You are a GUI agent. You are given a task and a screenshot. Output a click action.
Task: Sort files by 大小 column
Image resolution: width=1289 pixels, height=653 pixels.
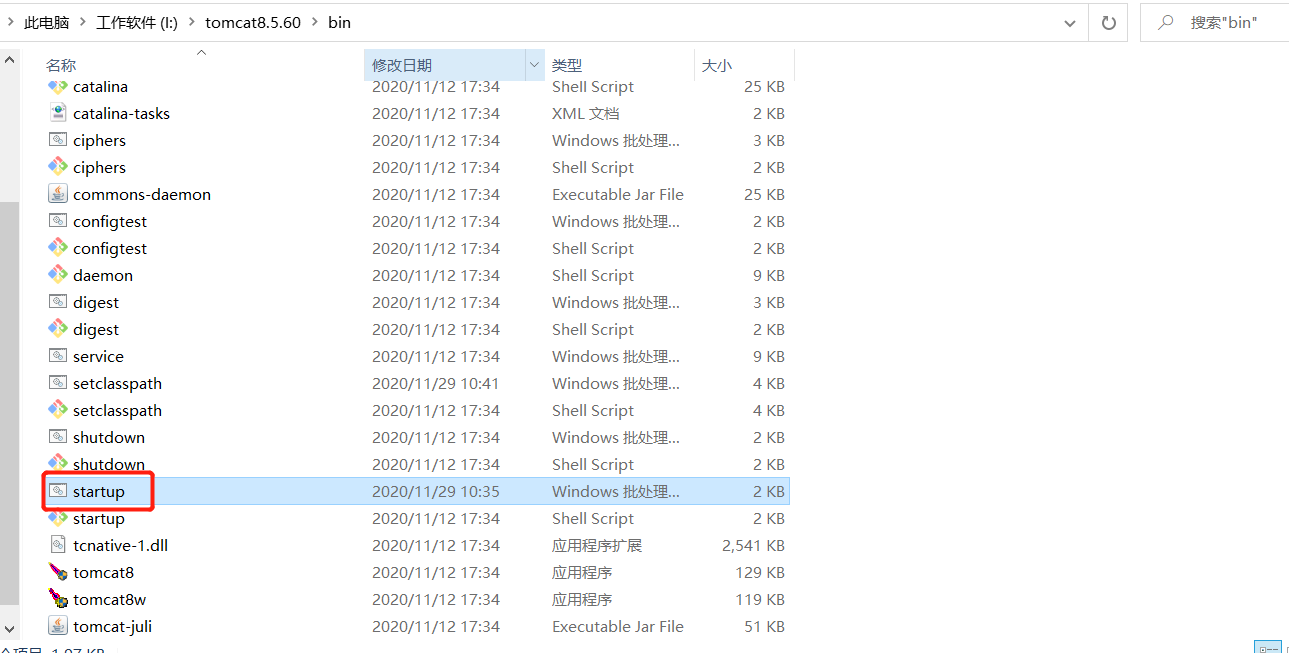pyautogui.click(x=717, y=65)
